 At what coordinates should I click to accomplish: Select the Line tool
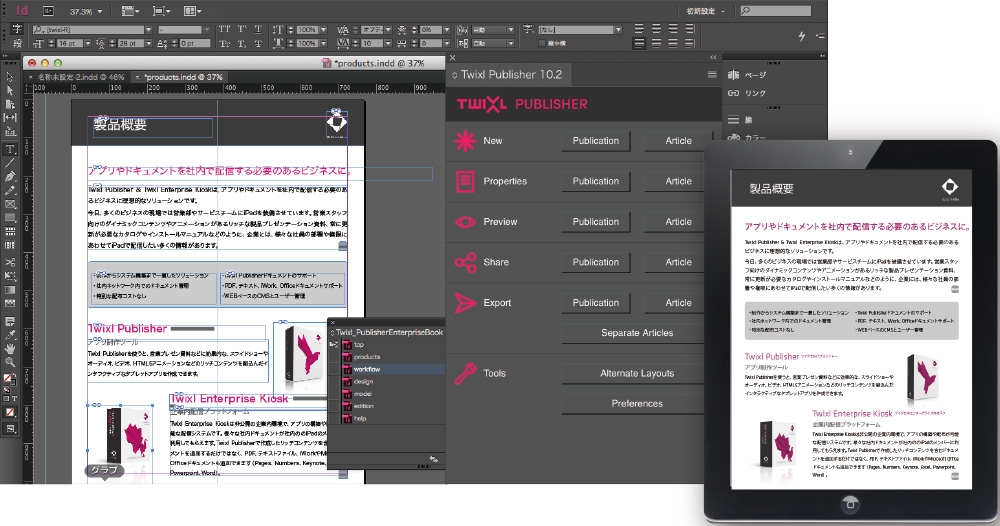10,163
